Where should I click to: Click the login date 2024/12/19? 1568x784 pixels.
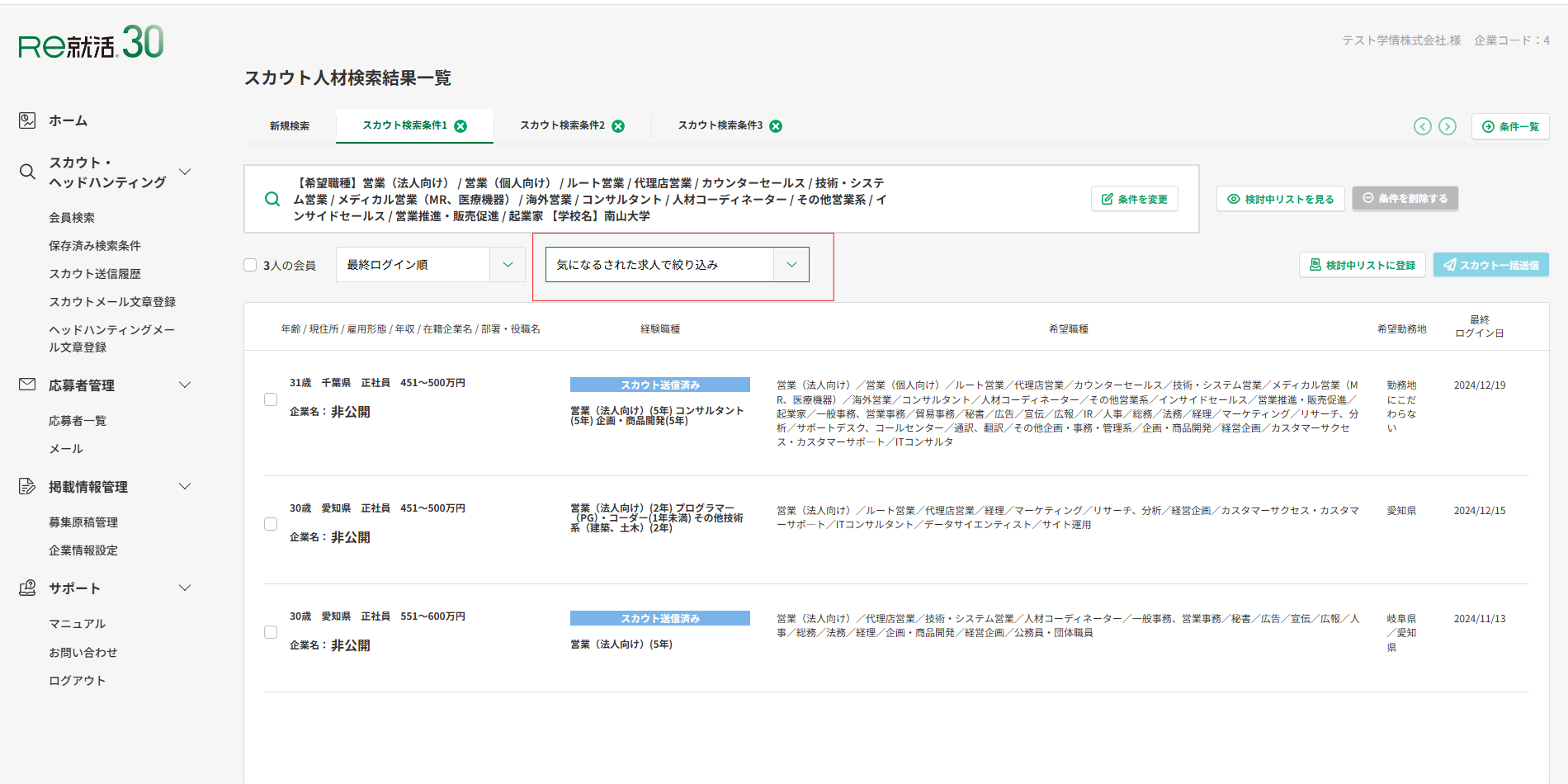click(x=1480, y=385)
